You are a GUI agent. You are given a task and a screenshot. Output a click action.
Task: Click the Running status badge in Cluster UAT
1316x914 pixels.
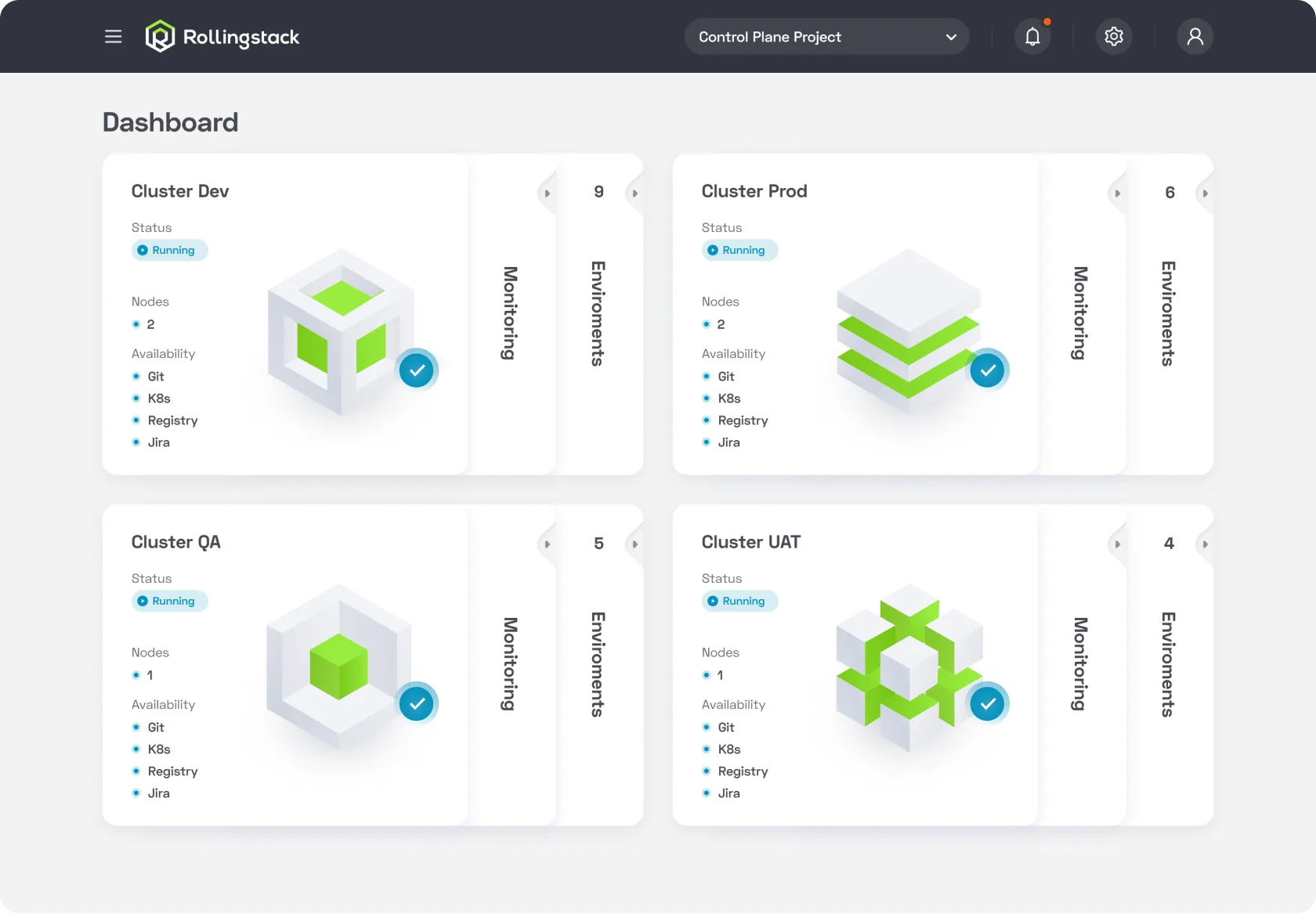(739, 601)
